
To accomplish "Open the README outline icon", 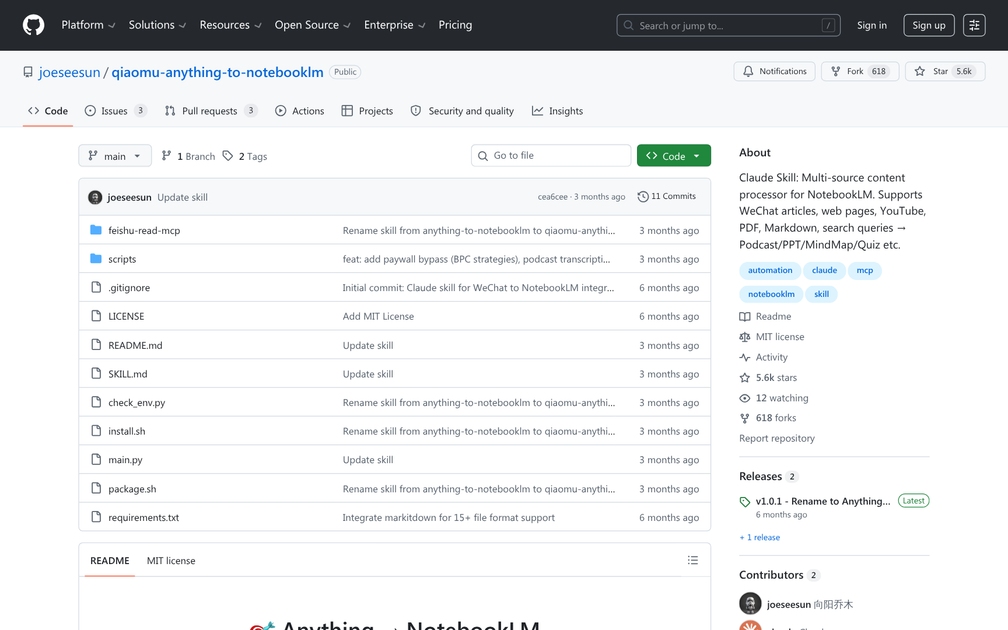I will (692, 561).
